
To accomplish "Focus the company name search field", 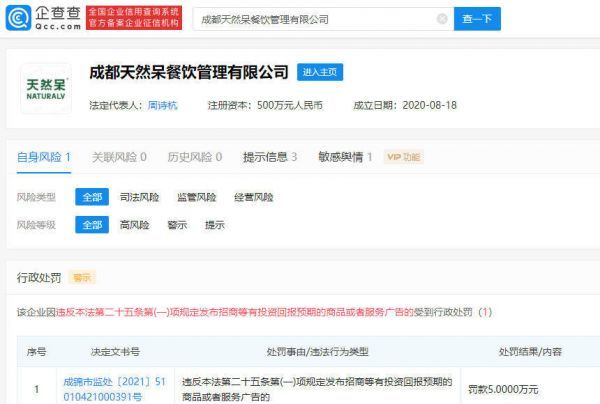I will pyautogui.click(x=323, y=19).
